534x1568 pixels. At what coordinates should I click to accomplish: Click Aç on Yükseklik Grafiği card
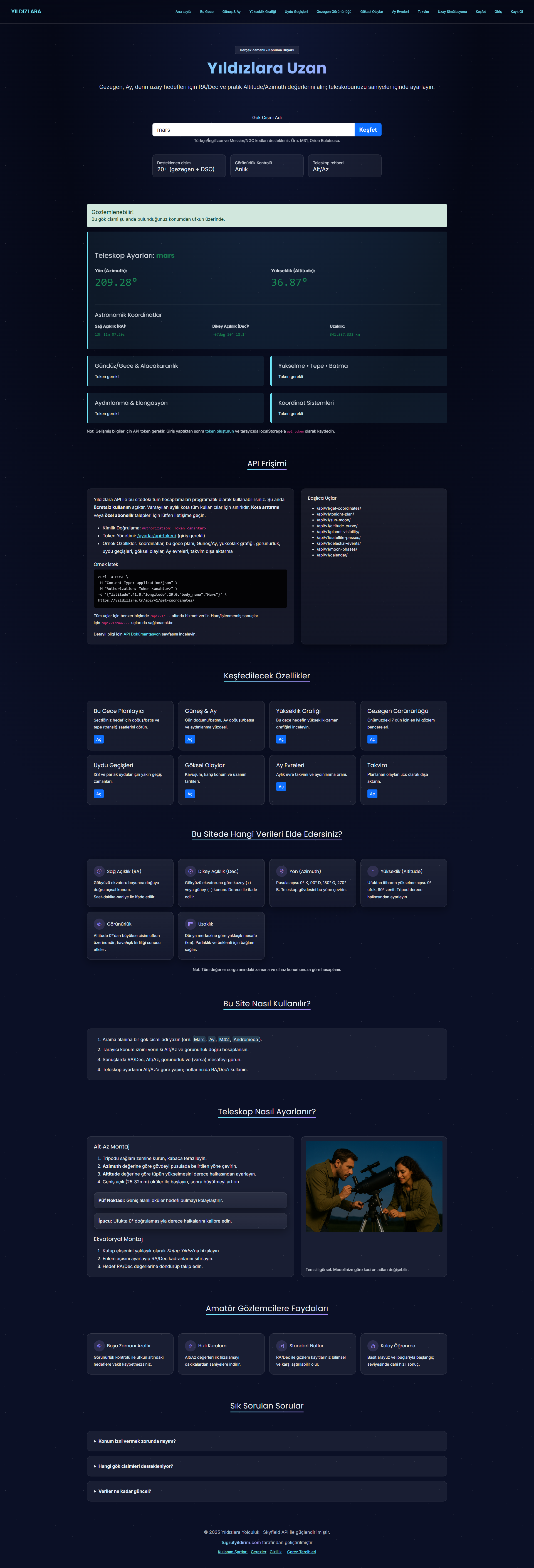pyautogui.click(x=281, y=740)
